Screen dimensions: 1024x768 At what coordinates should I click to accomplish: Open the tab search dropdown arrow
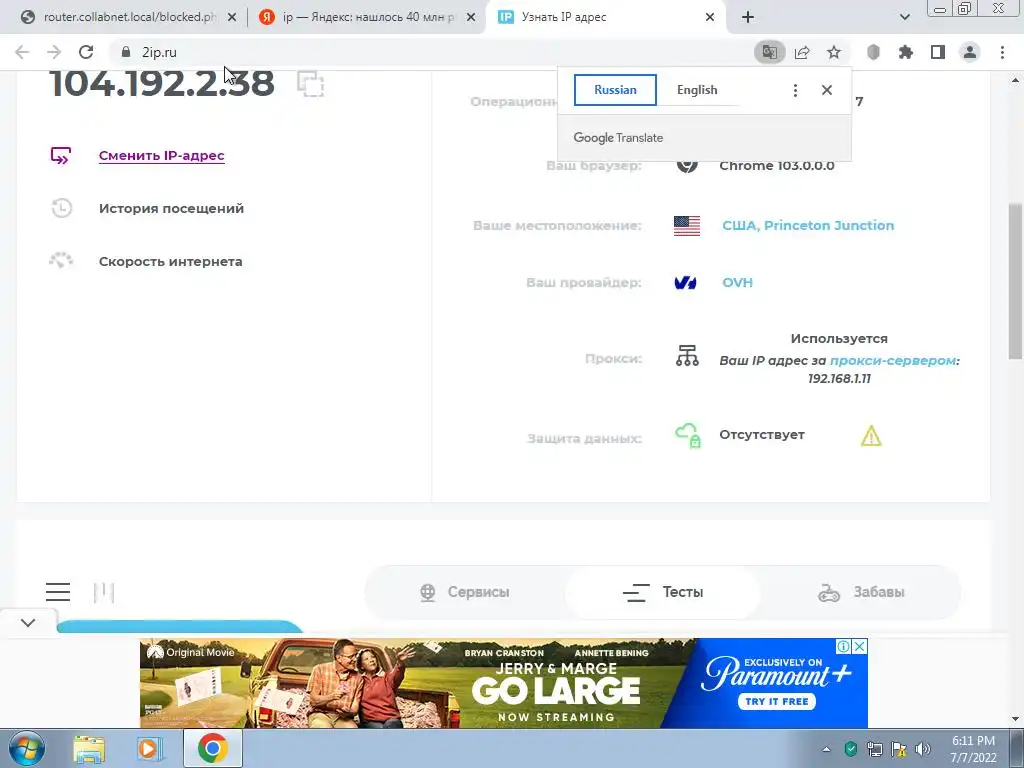click(x=904, y=18)
